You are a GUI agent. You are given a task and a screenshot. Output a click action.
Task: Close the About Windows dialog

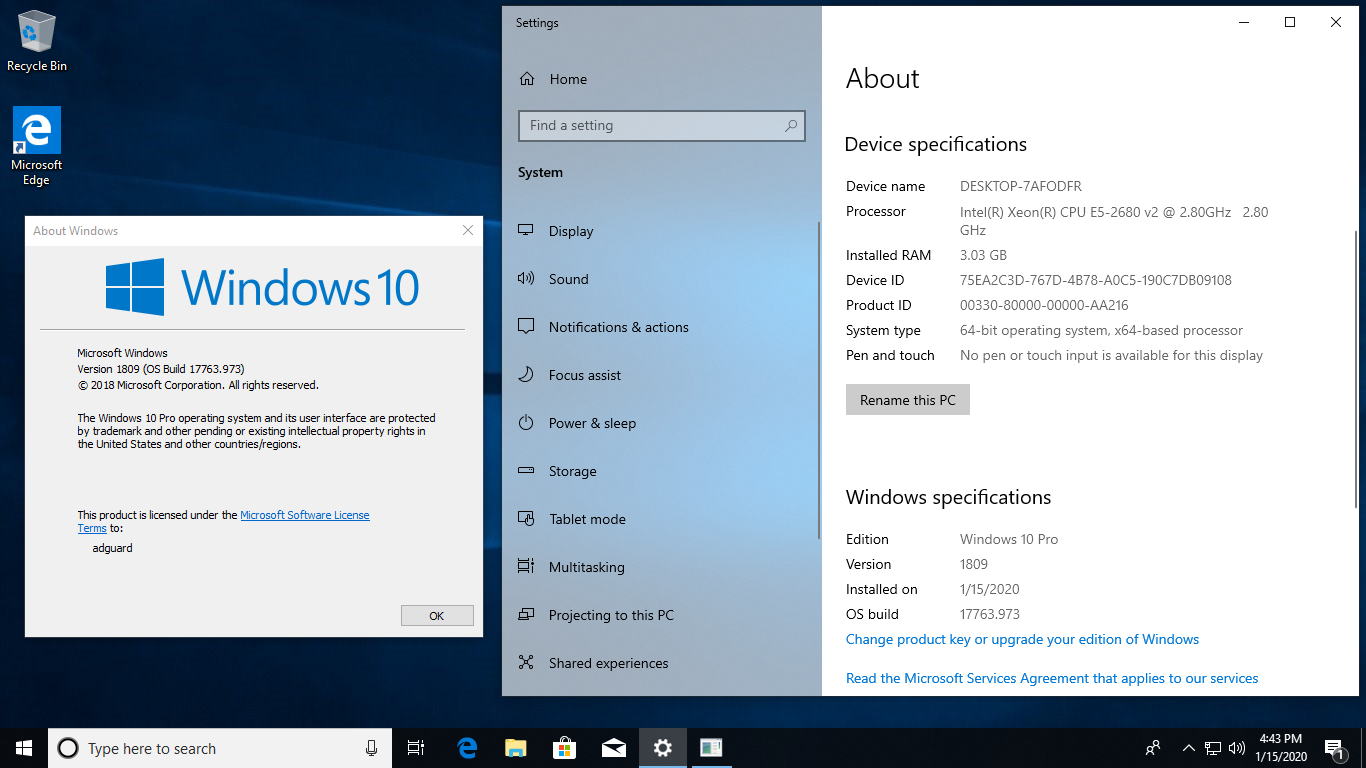[x=468, y=230]
